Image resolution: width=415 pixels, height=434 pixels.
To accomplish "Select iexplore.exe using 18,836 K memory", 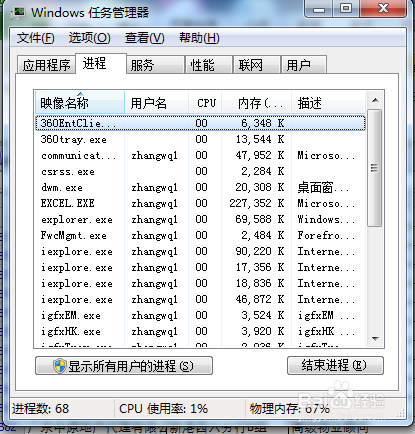I will point(200,283).
